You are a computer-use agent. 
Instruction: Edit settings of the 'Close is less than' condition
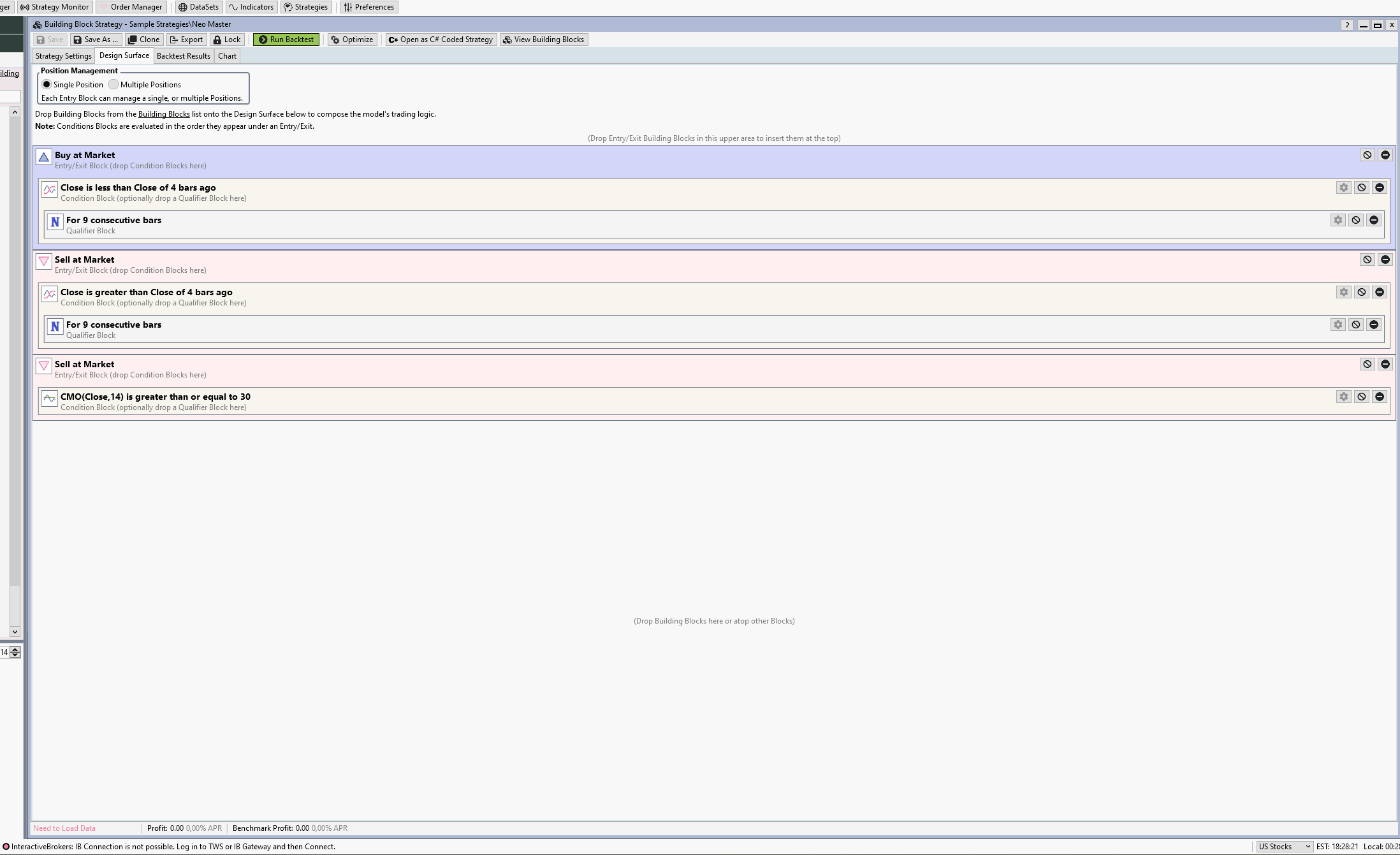pyautogui.click(x=1343, y=187)
